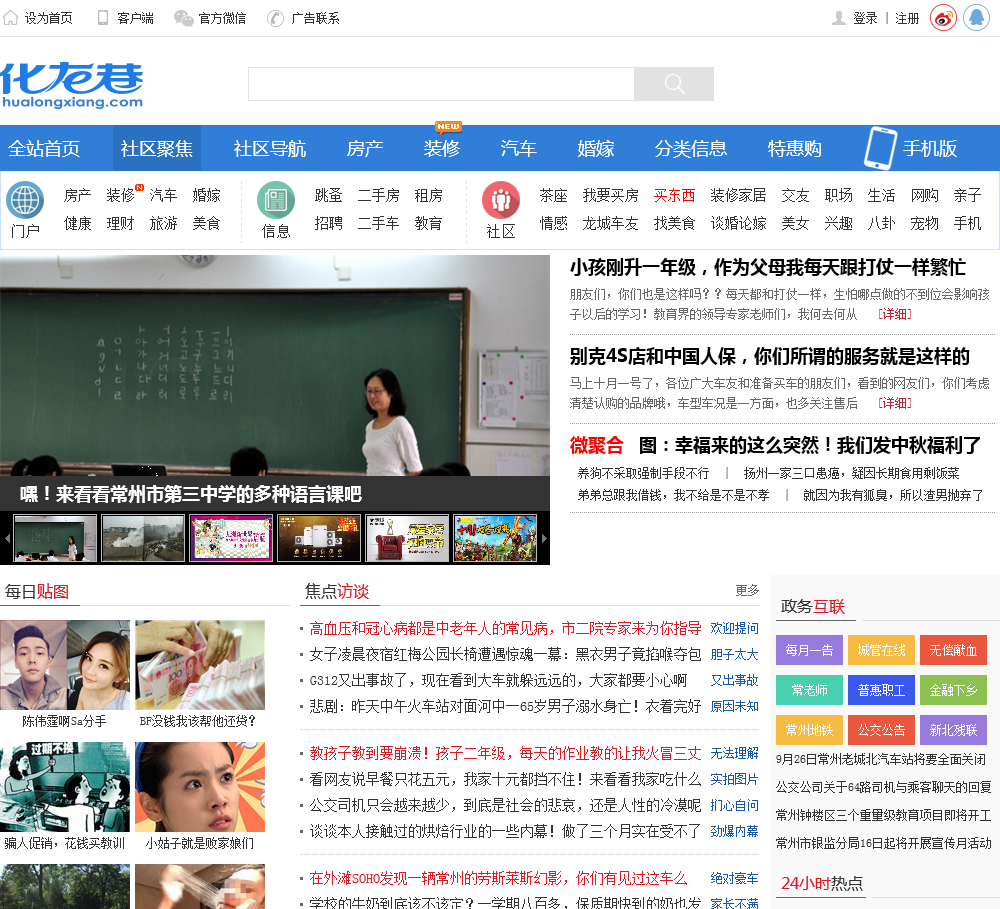Open 图：幸福来的这么突然 headline
This screenshot has width=1000, height=909.
(809, 445)
